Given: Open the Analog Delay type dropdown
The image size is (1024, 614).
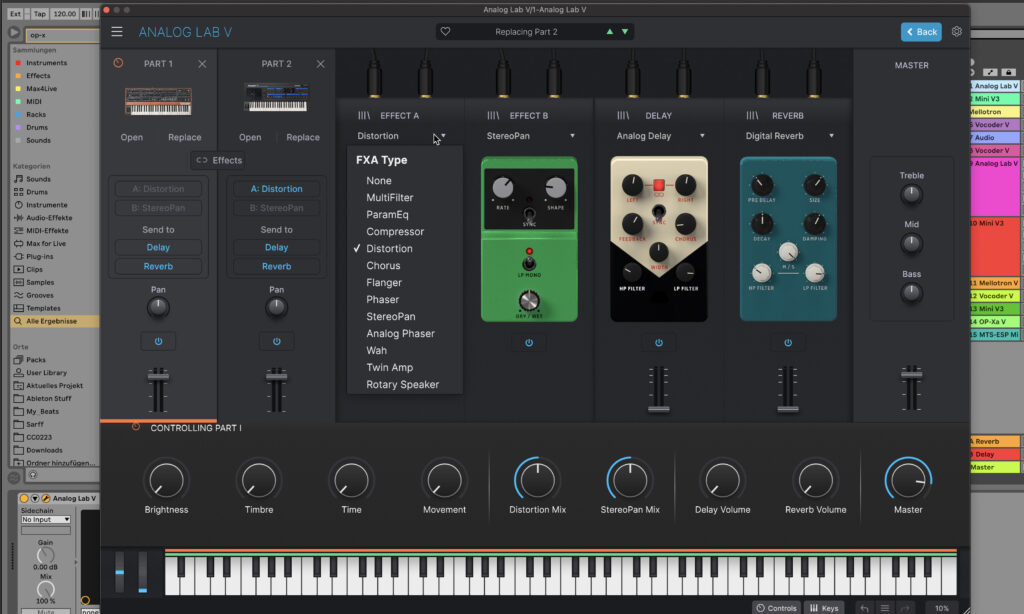Looking at the screenshot, I should coord(660,136).
